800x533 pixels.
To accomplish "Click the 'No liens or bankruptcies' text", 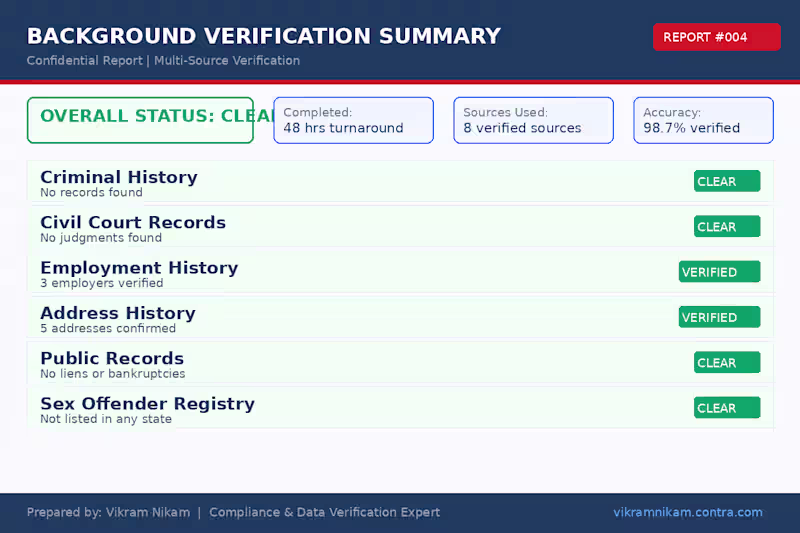I will pos(113,374).
